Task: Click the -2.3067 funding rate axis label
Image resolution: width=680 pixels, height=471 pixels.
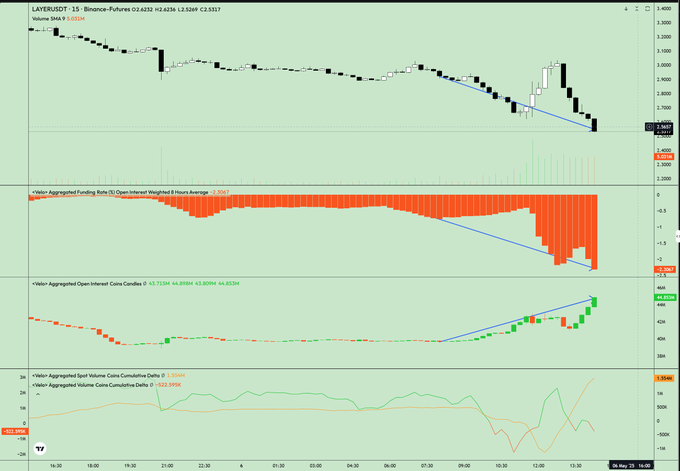Action: [664, 269]
